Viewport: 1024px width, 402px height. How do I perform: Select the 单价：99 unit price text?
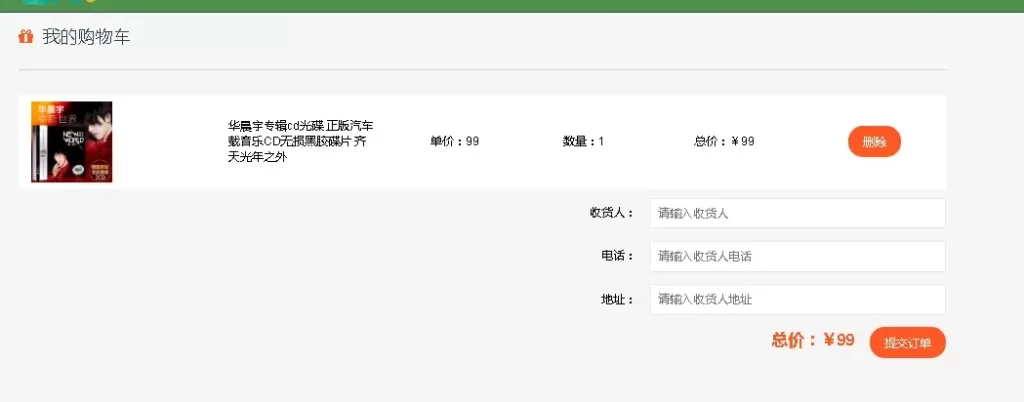click(454, 141)
